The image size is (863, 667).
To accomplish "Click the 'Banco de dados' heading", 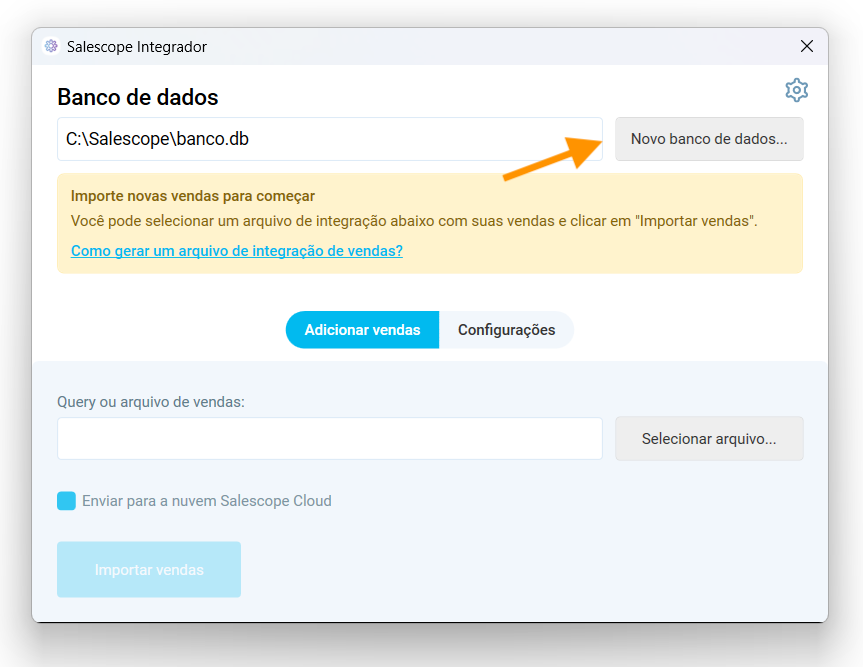I will [x=138, y=97].
